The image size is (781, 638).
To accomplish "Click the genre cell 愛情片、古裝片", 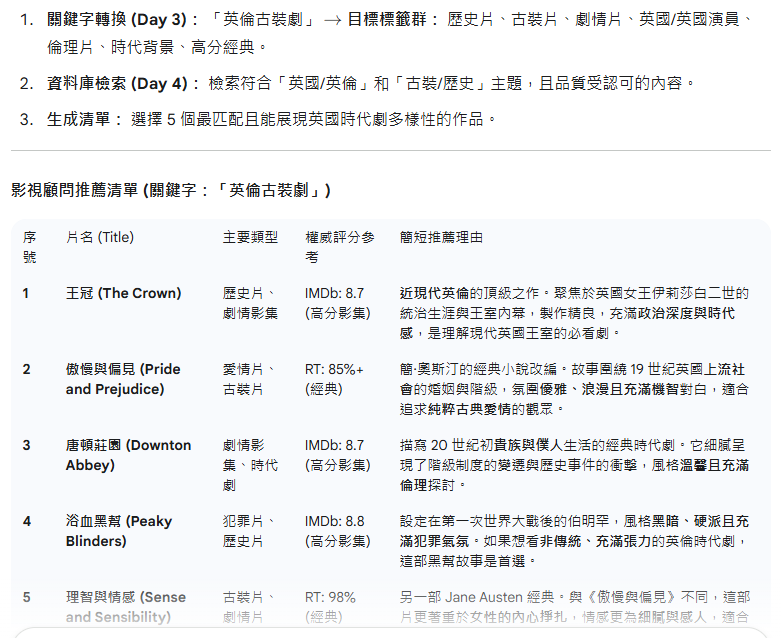I will click(x=249, y=379).
